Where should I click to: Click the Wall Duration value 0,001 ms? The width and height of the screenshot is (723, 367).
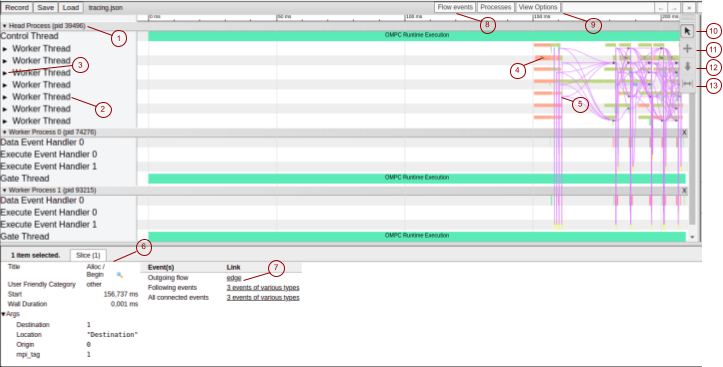point(124,304)
